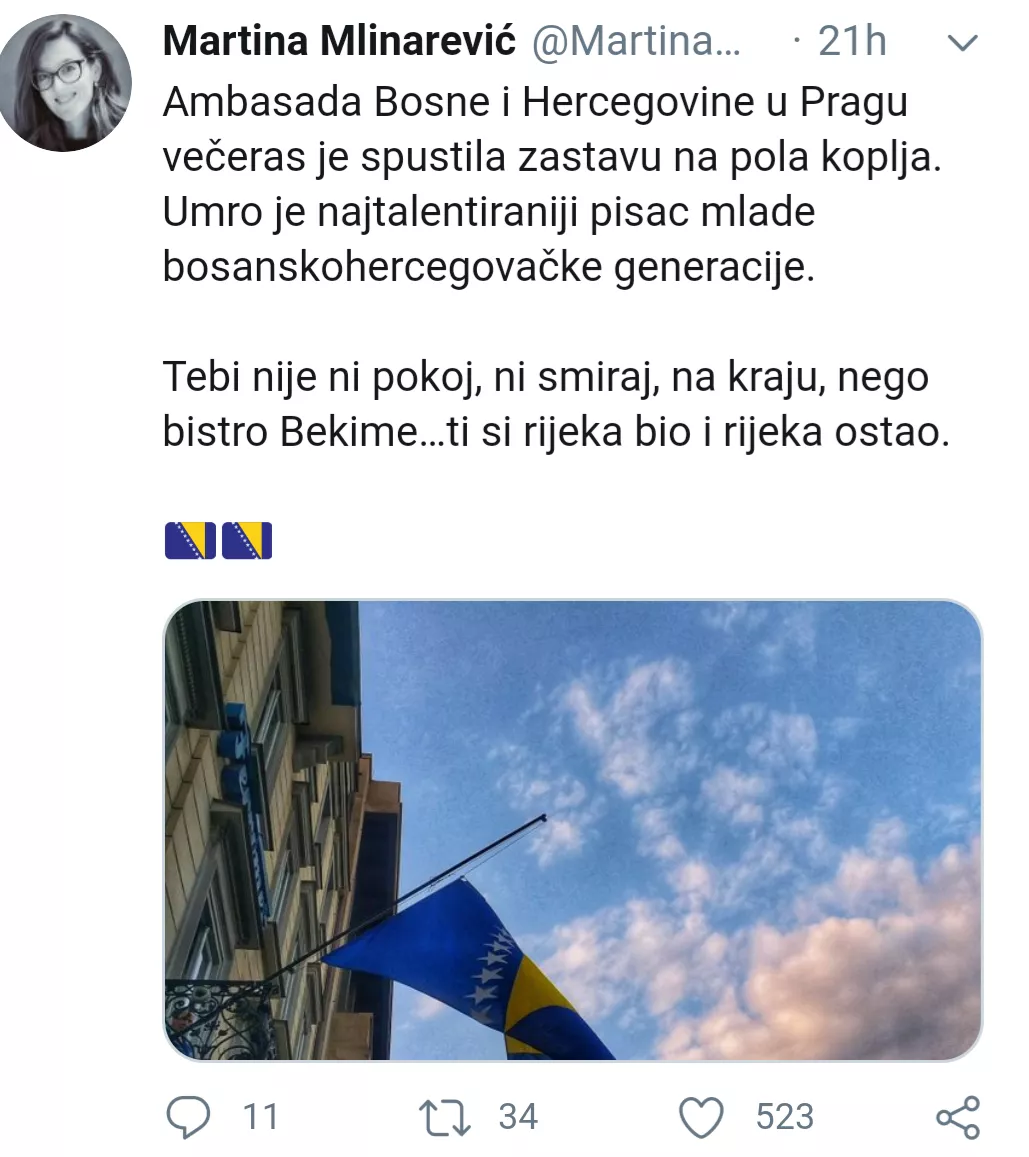Image resolution: width=1029 pixels, height=1157 pixels.
Task: Open Martina Mlinarević's profile avatar
Action: coord(66,83)
